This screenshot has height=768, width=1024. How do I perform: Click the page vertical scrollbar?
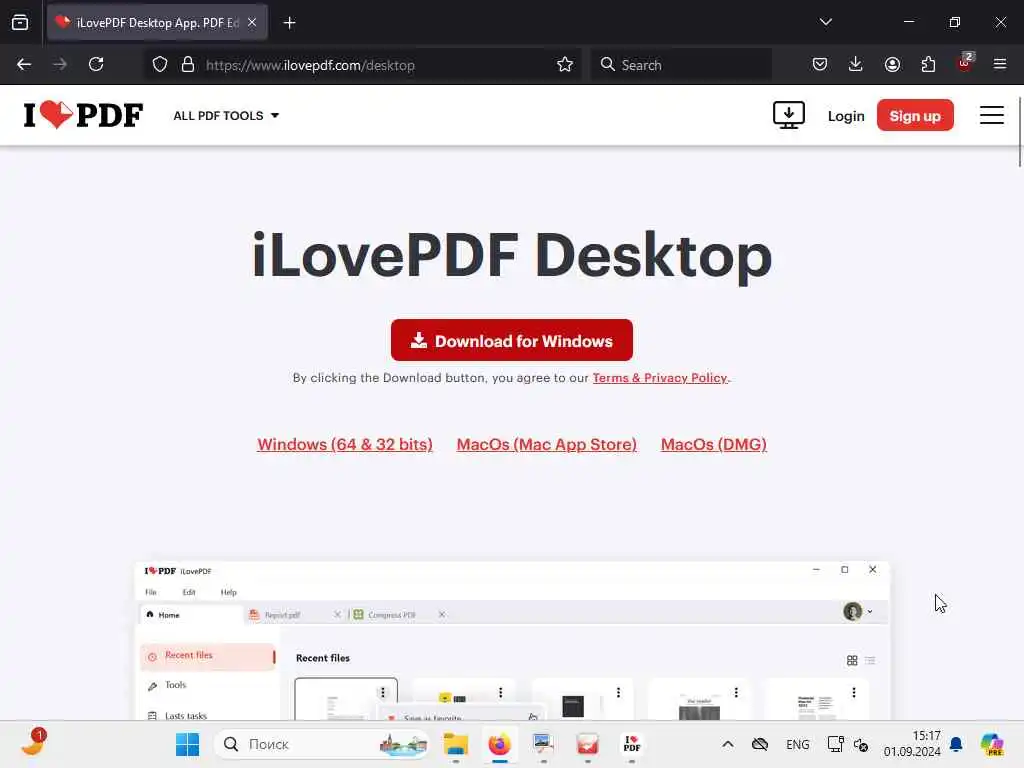1019,131
